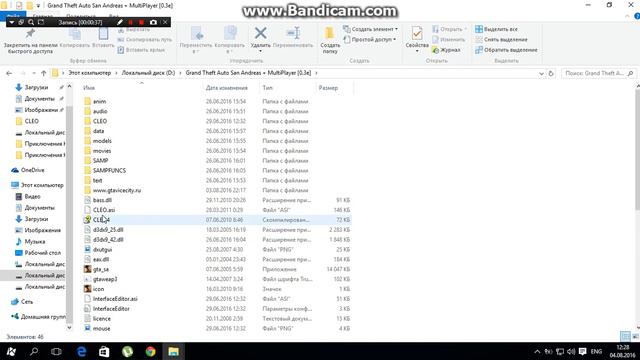640x360 pixels.
Task: Select the 'licence' text file
Action: click(x=102, y=318)
